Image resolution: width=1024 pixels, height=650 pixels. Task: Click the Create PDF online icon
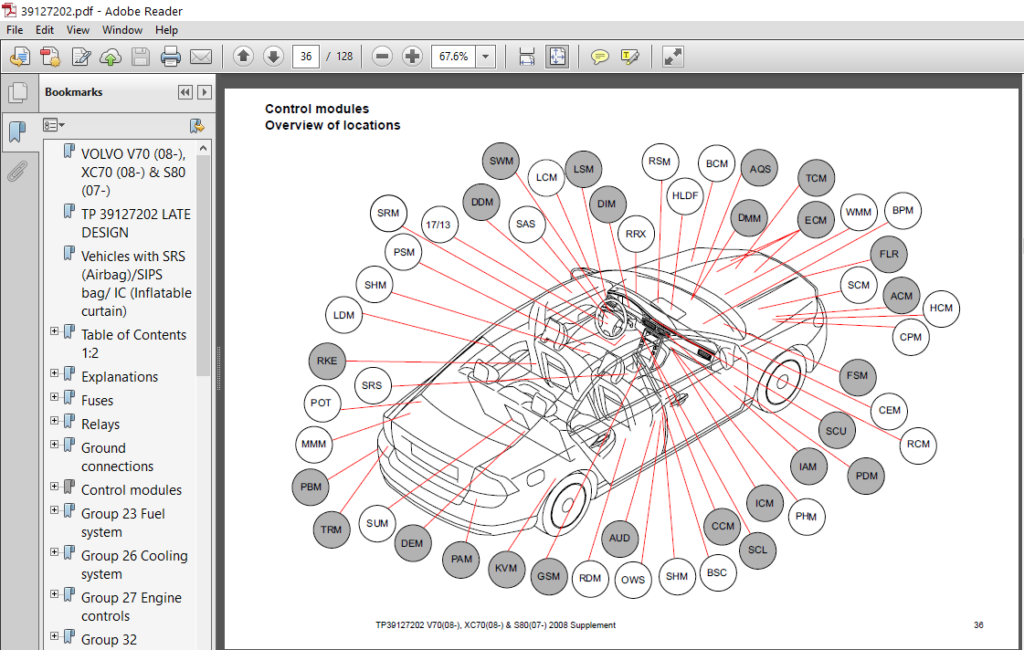pos(20,57)
